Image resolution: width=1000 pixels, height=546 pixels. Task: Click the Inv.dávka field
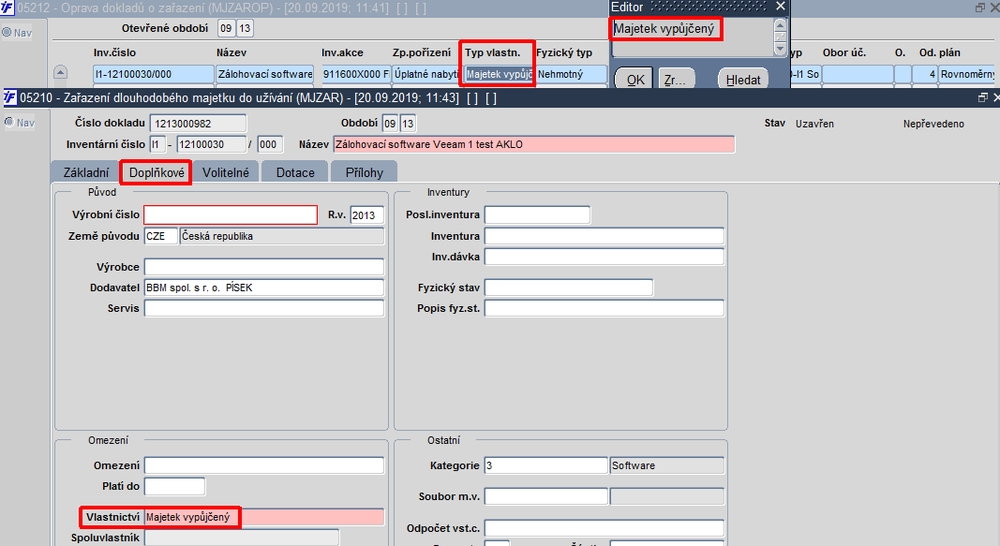click(x=604, y=256)
